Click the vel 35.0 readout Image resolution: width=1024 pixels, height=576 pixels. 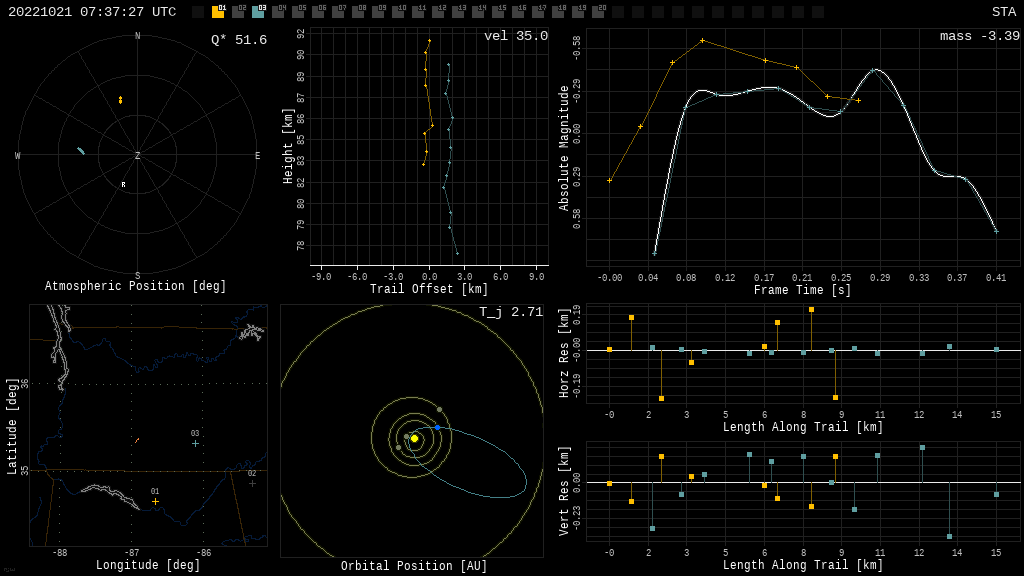pos(515,36)
